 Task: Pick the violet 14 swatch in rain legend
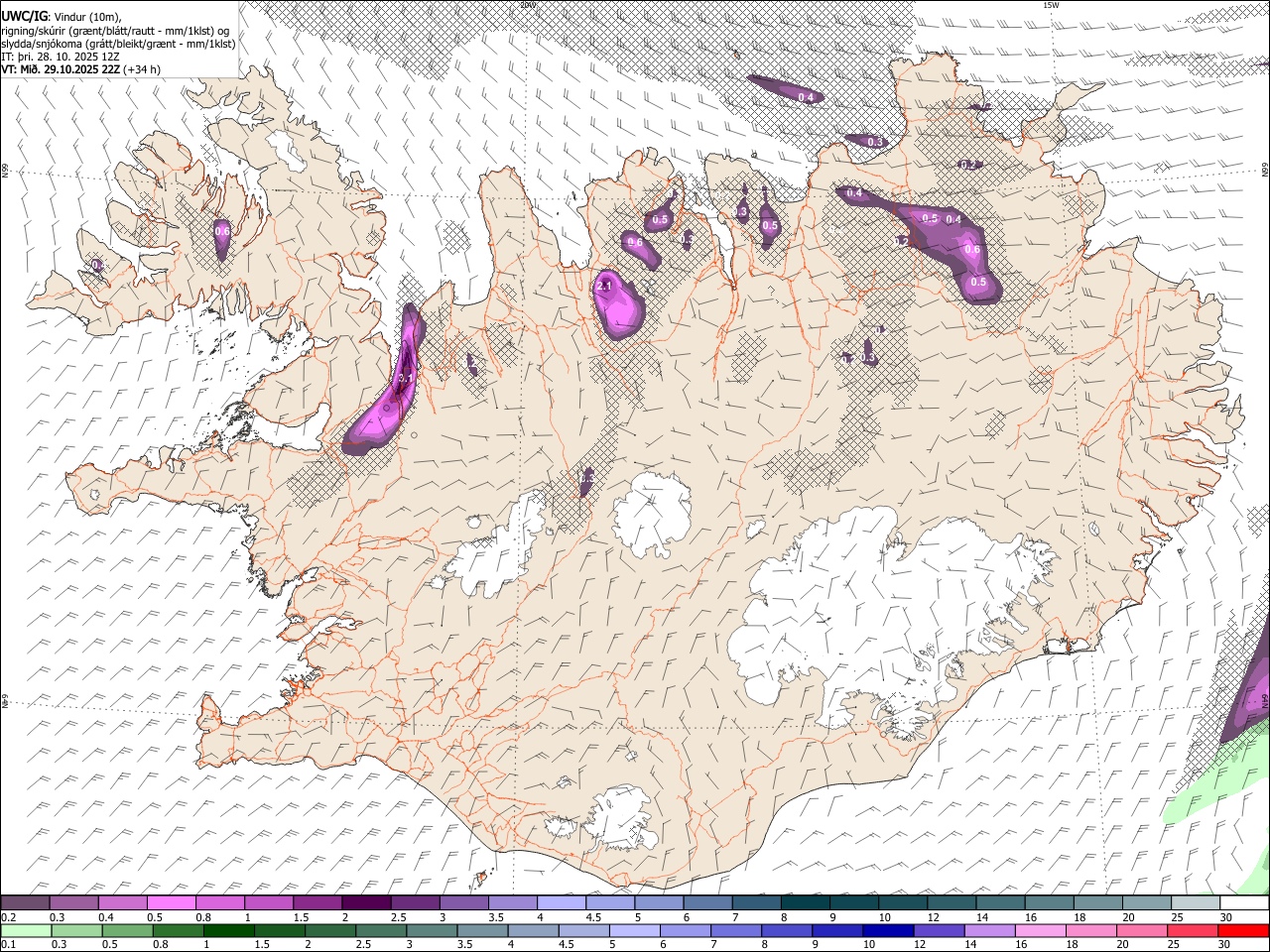(x=990, y=930)
